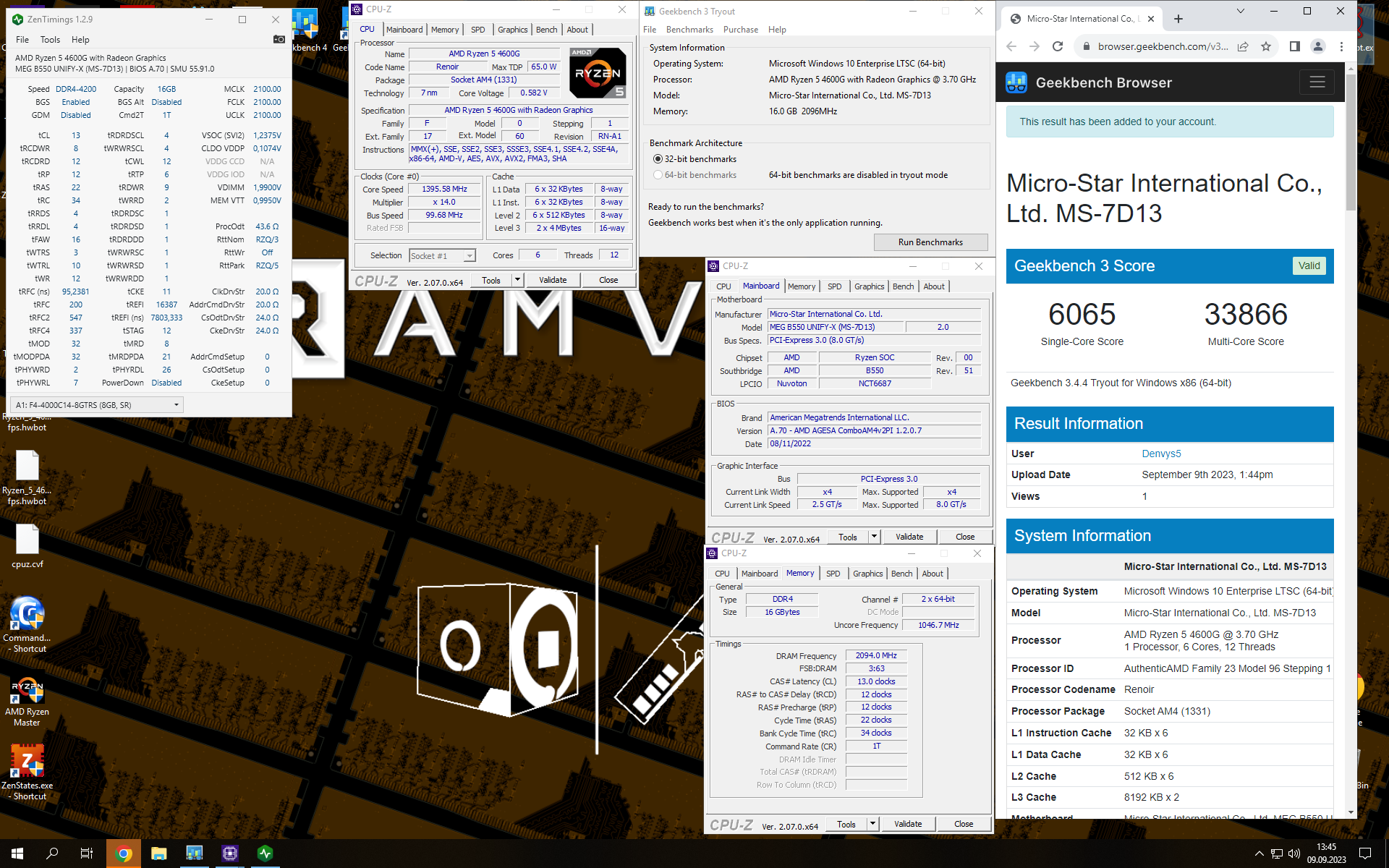This screenshot has width=1389, height=868.
Task: Open Geekbench Tryout Help menu
Action: tap(777, 30)
